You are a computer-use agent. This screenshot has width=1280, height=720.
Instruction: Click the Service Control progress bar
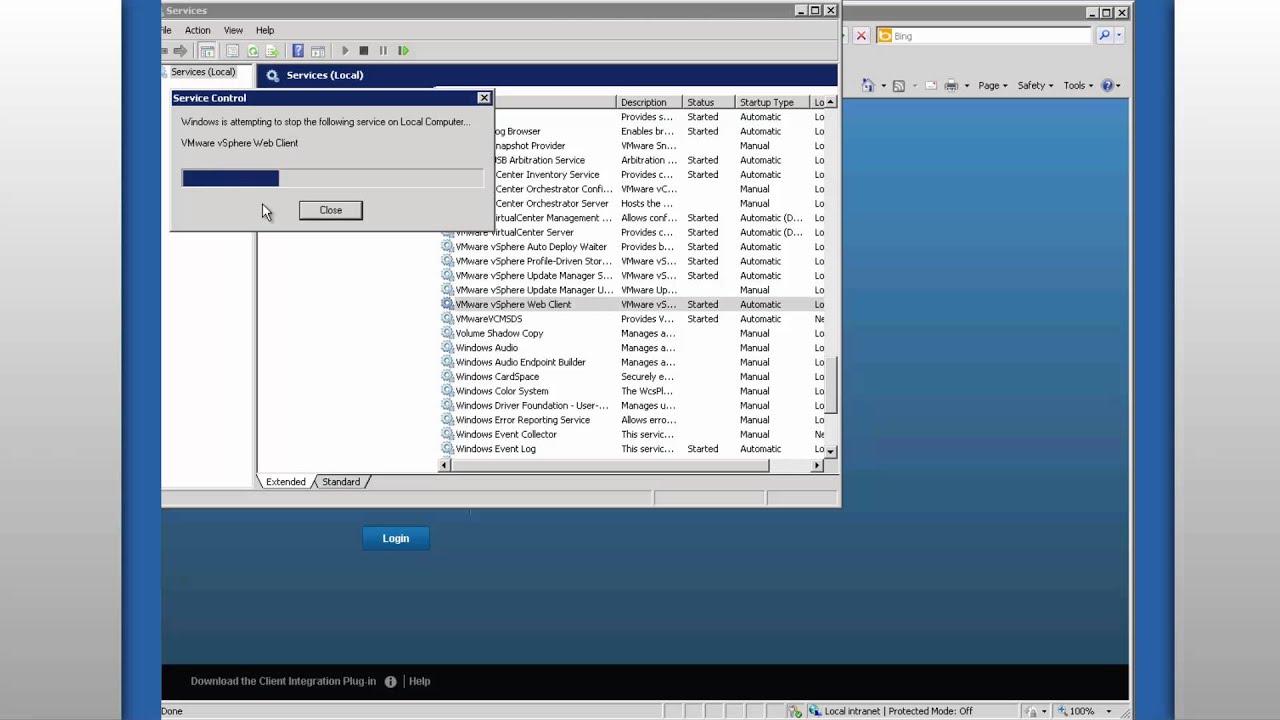point(333,178)
